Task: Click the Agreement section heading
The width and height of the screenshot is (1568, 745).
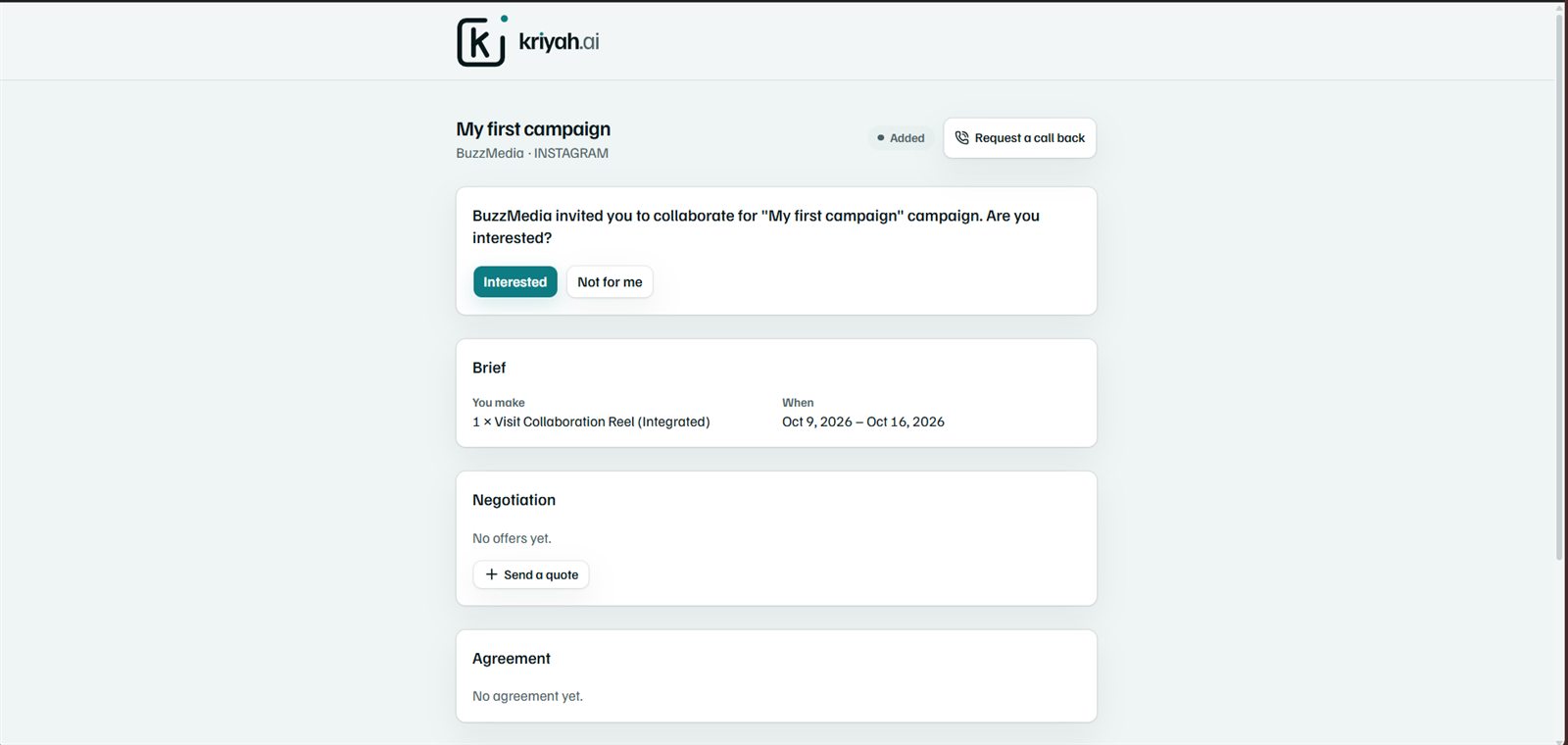Action: pyautogui.click(x=512, y=659)
